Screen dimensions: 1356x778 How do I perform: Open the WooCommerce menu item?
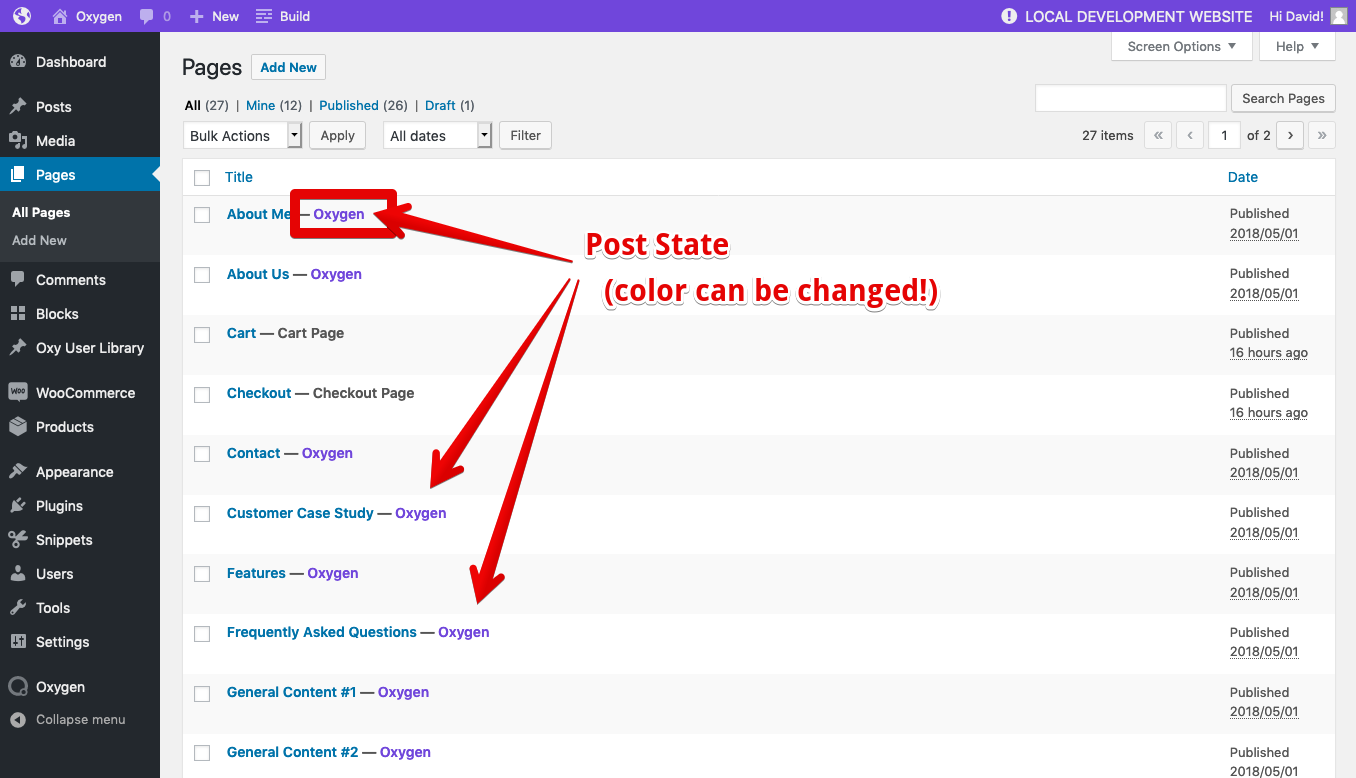point(80,393)
